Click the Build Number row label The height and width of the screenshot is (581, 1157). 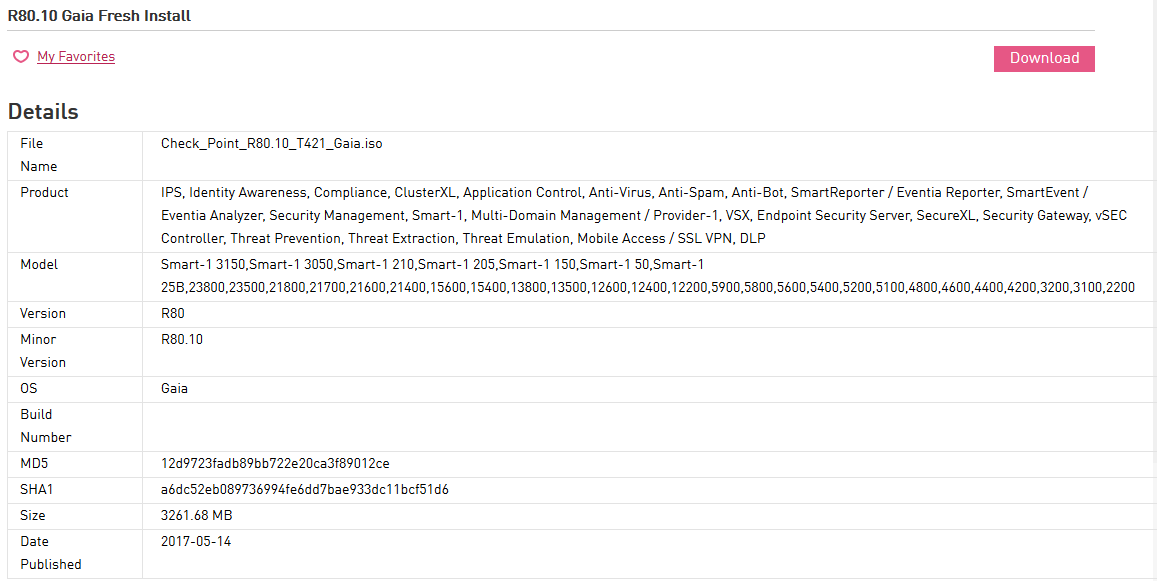(x=45, y=426)
